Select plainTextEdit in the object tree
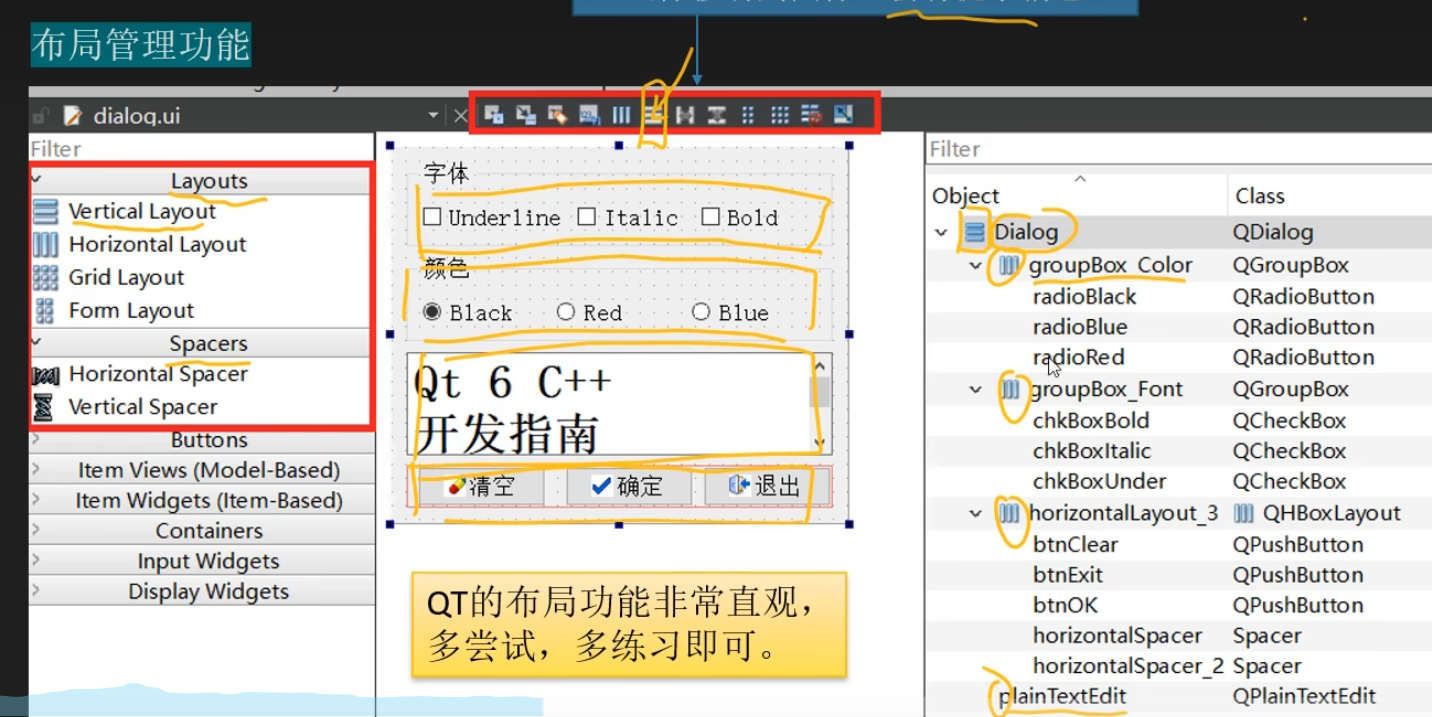The image size is (1432, 717). pos(1062,697)
